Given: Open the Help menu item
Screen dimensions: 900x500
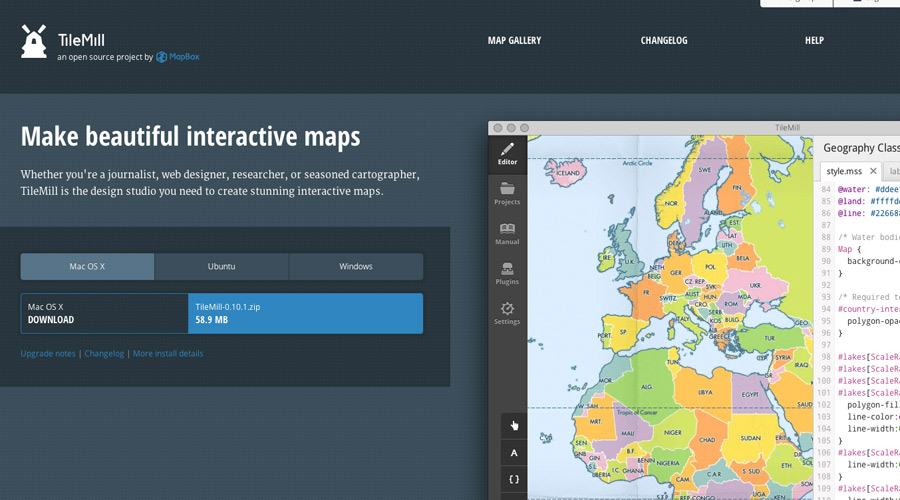Looking at the screenshot, I should (814, 40).
